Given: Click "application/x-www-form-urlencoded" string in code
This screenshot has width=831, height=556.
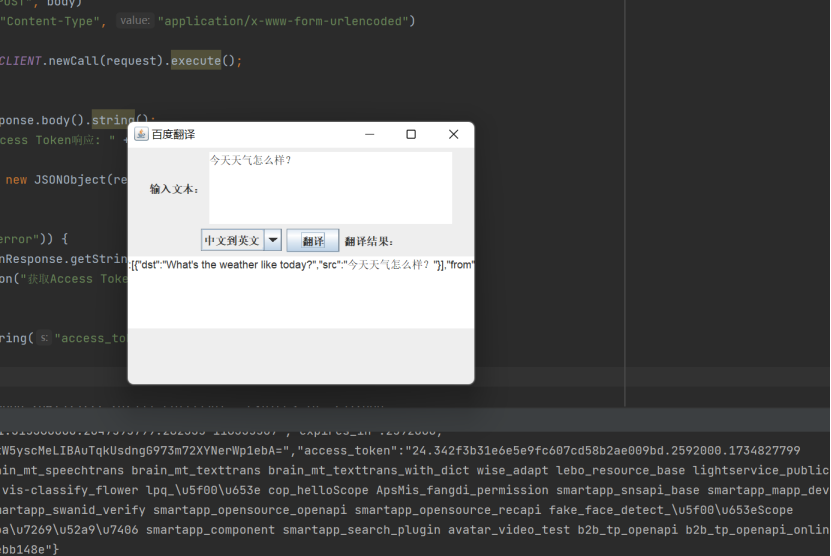Looking at the screenshot, I should [x=284, y=21].
